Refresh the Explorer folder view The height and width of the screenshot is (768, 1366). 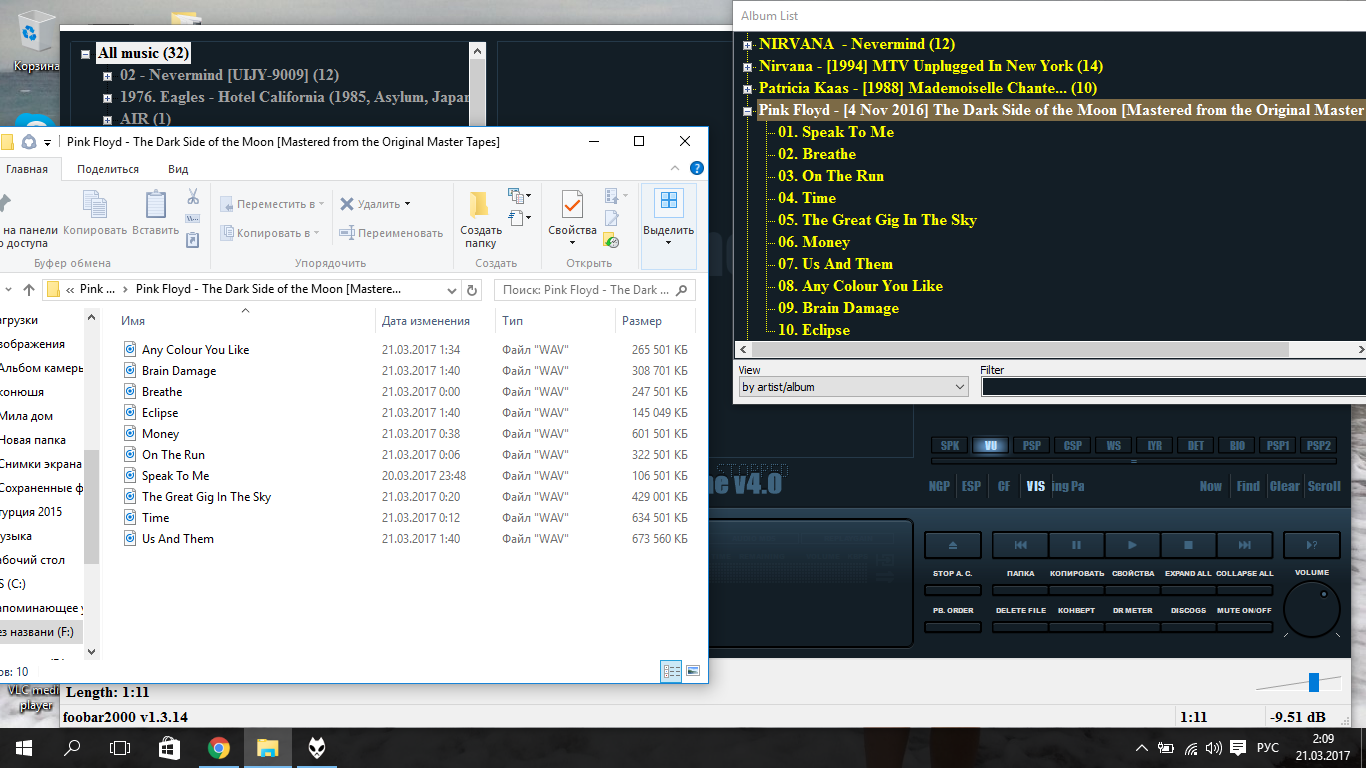coord(472,290)
